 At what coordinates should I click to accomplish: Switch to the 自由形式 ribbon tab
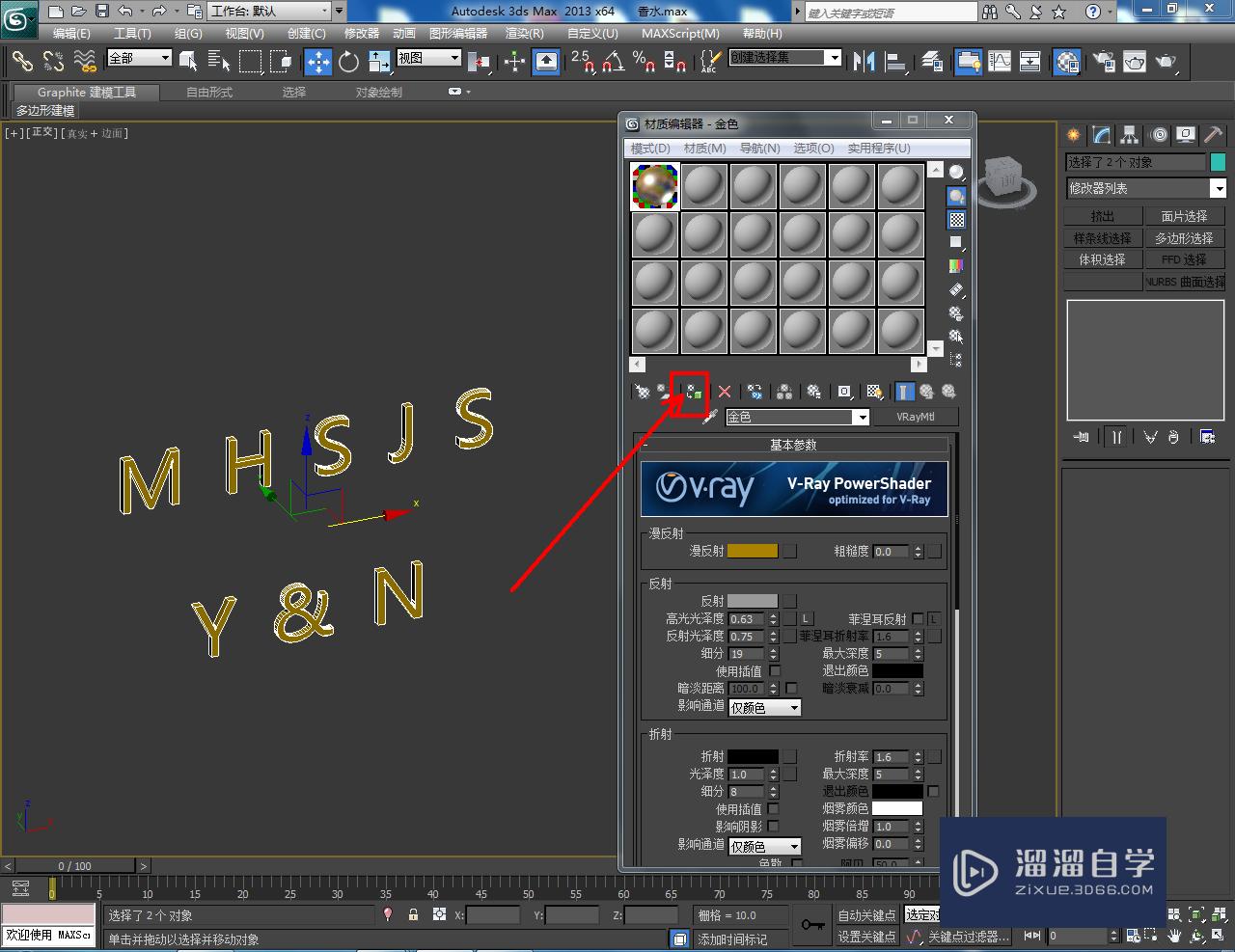209,93
